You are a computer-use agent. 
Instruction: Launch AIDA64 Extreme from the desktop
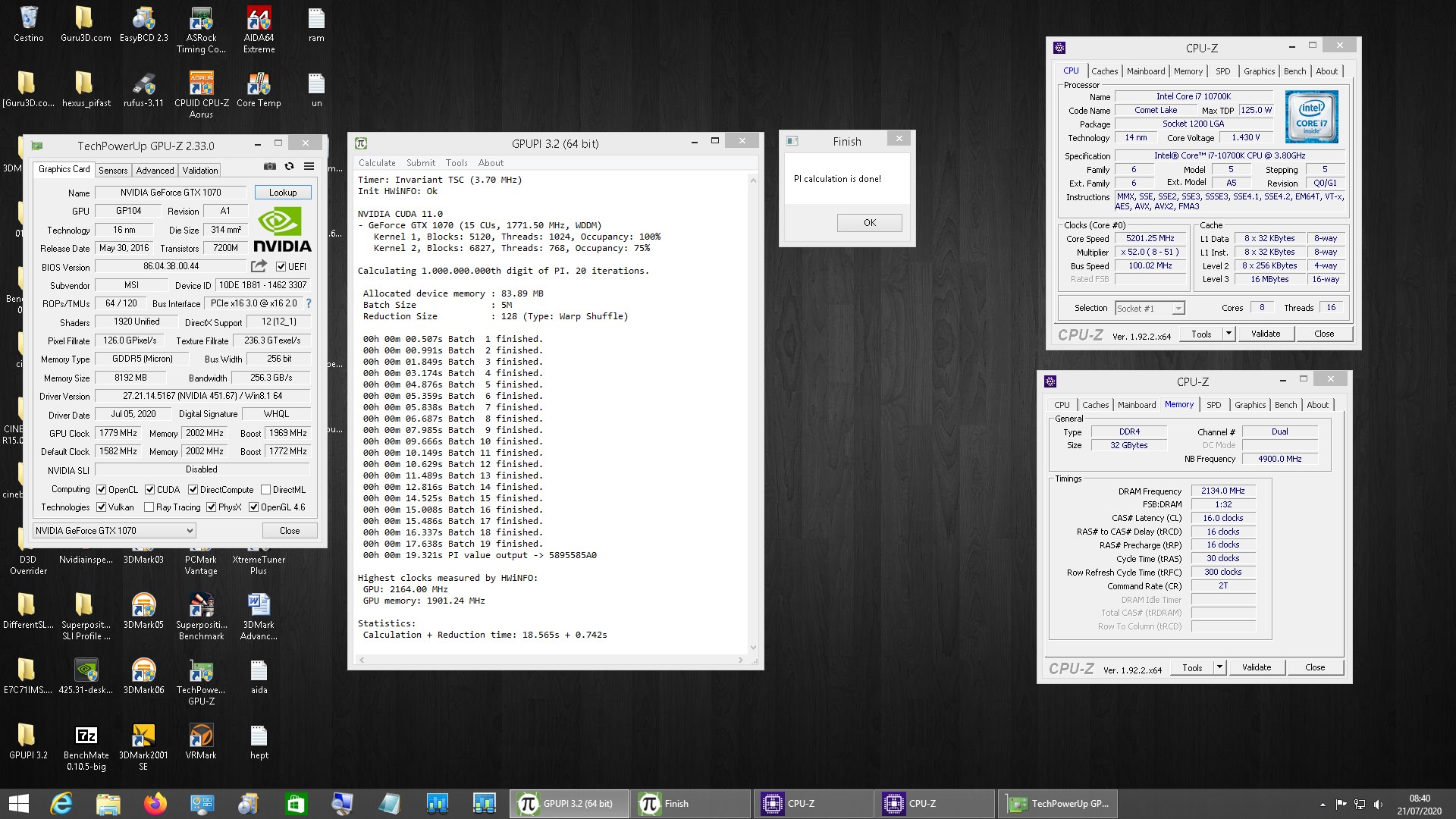point(259,30)
